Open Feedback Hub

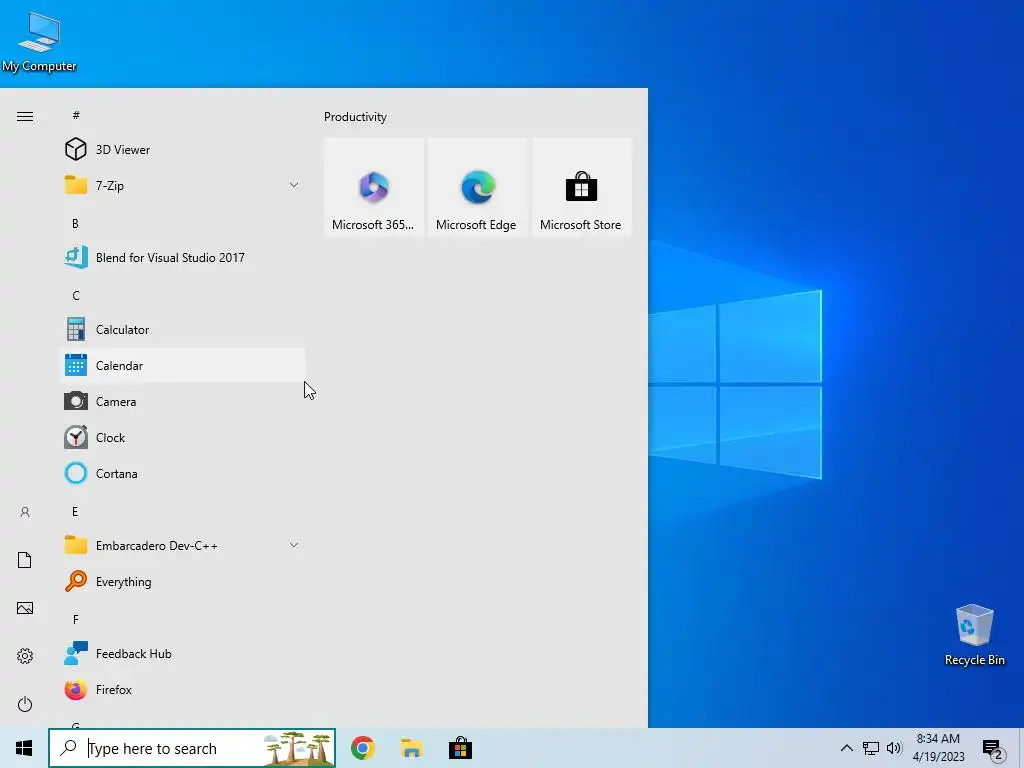click(x=183, y=654)
